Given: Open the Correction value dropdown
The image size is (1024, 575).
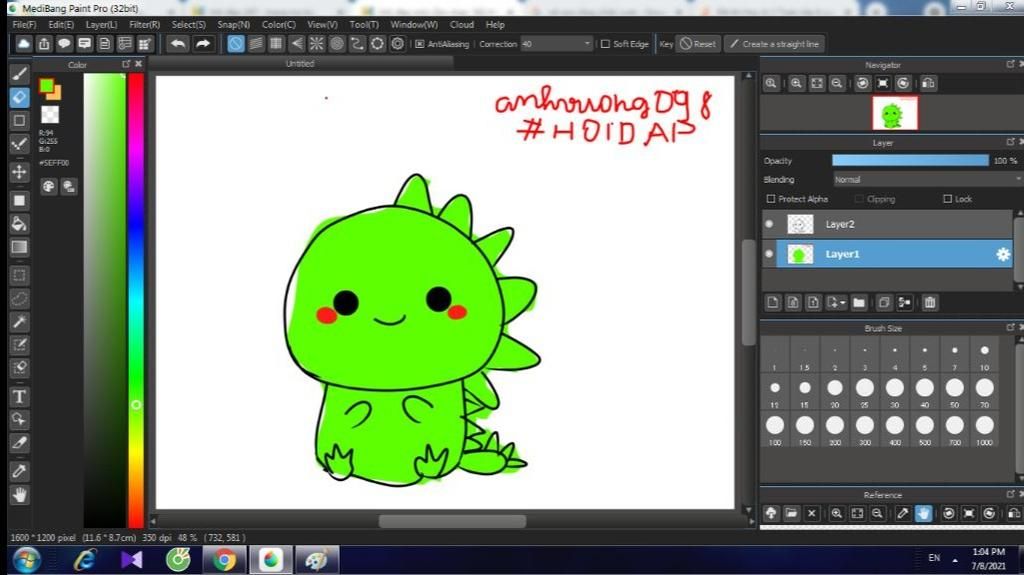Looking at the screenshot, I should (x=556, y=44).
